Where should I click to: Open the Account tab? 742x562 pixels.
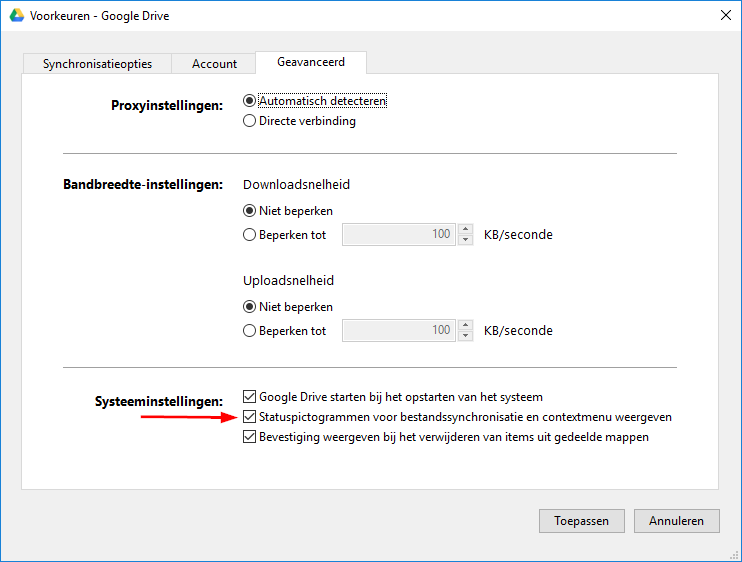tap(214, 64)
